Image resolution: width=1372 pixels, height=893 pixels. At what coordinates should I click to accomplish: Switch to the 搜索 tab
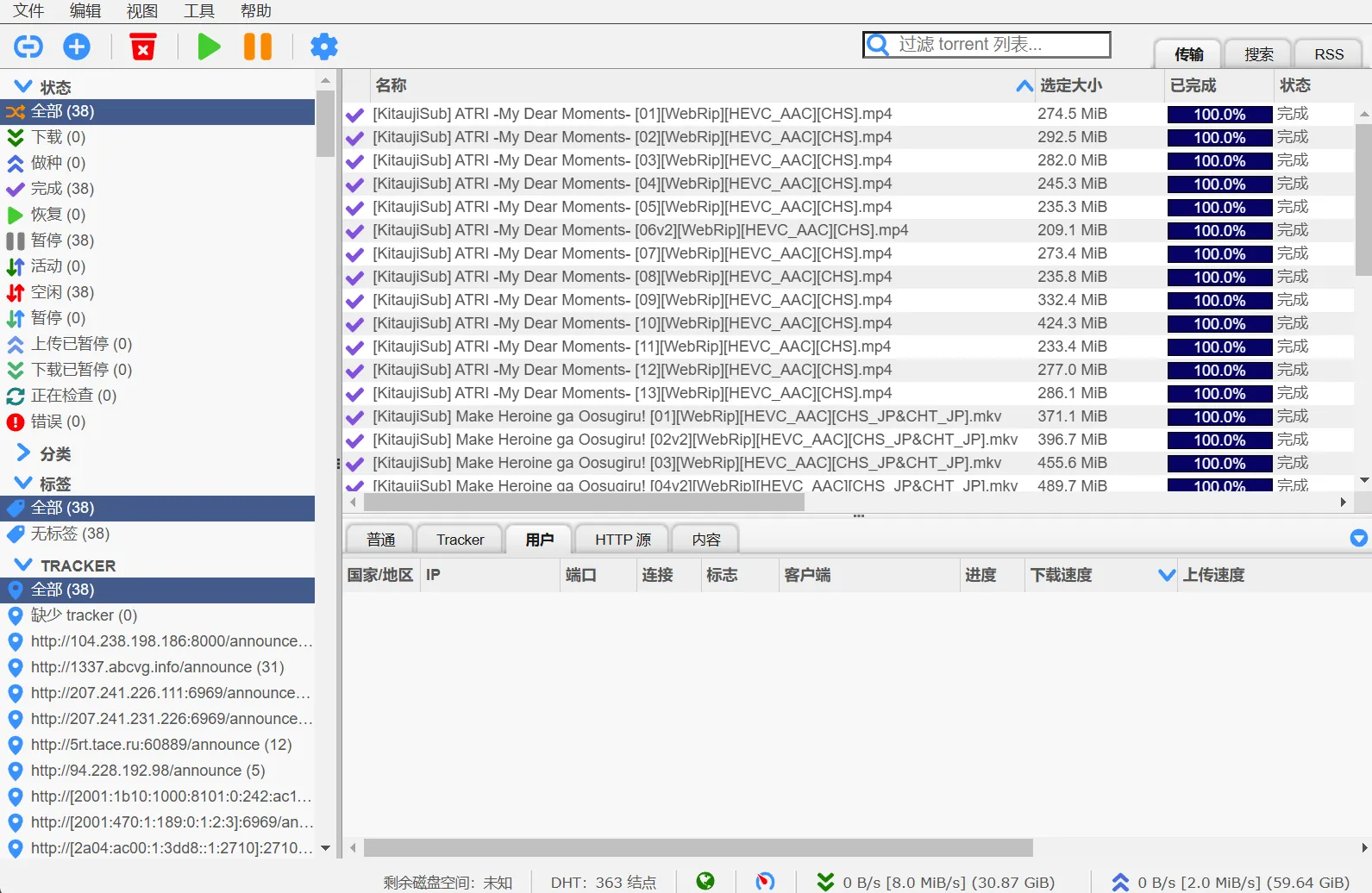[1258, 54]
